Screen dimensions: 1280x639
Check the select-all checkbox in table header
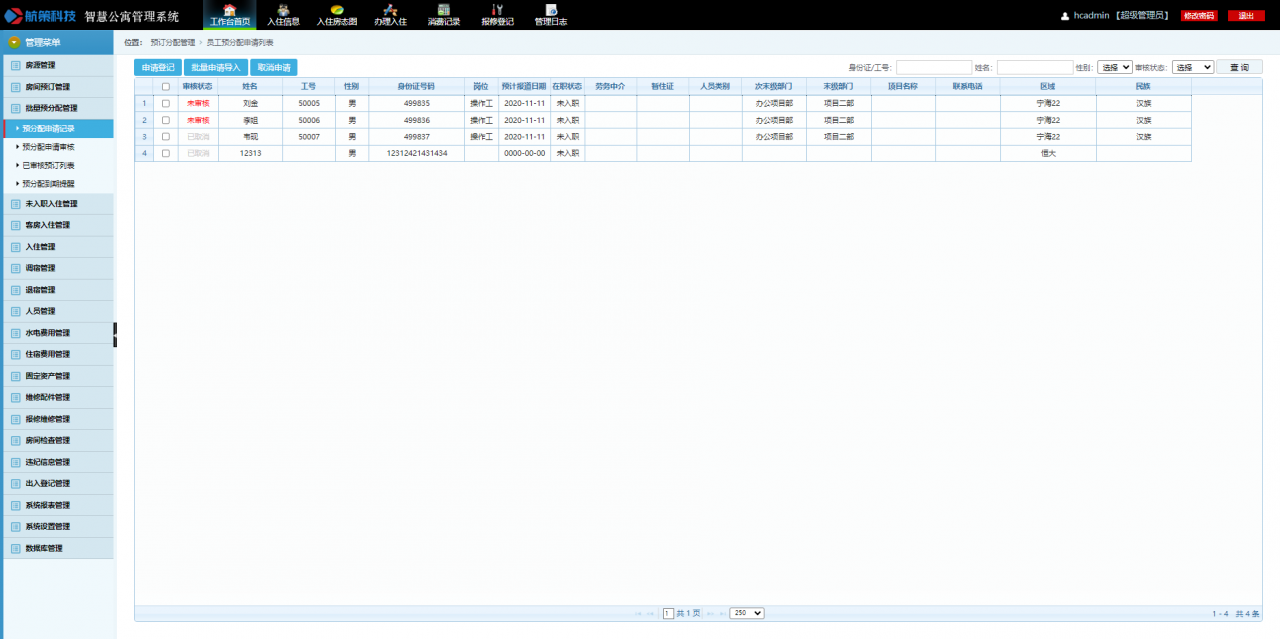(x=166, y=87)
